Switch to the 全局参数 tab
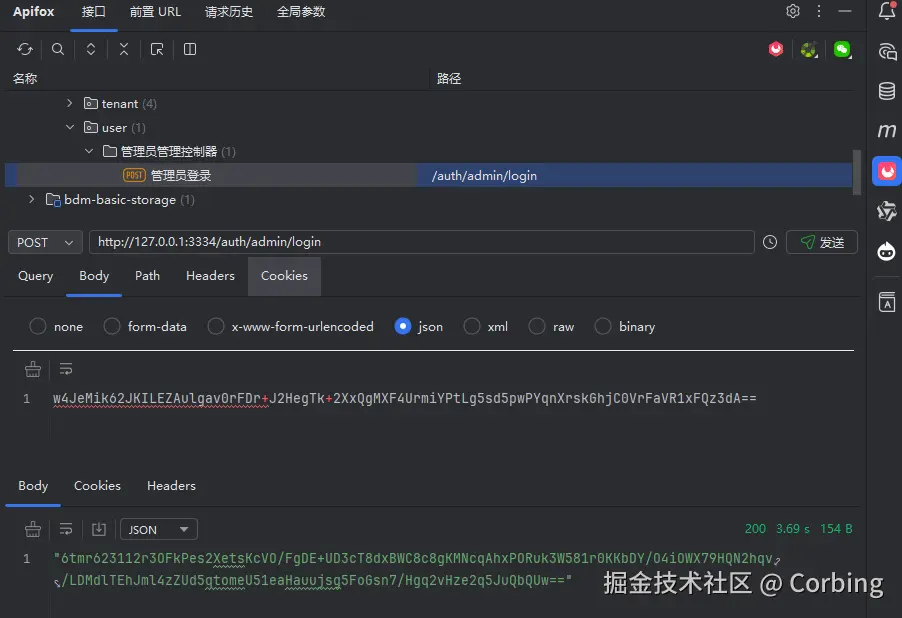 click(301, 12)
